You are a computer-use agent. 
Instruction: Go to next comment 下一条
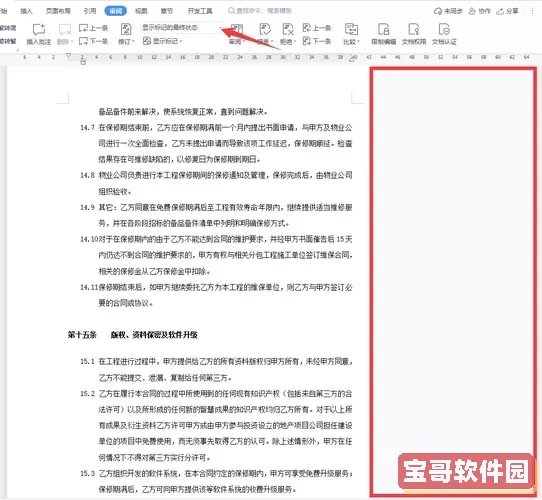click(x=94, y=41)
